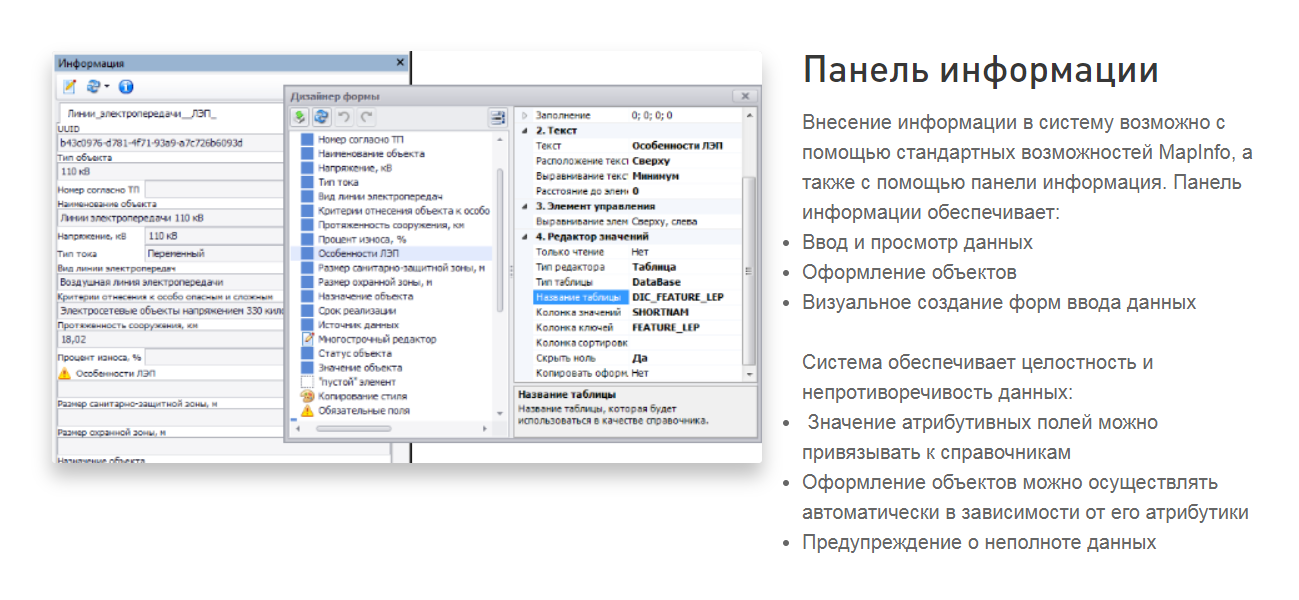1299x600 pixels.
Task: Select 'Назначение объекта' in designer list
Action: 365,297
